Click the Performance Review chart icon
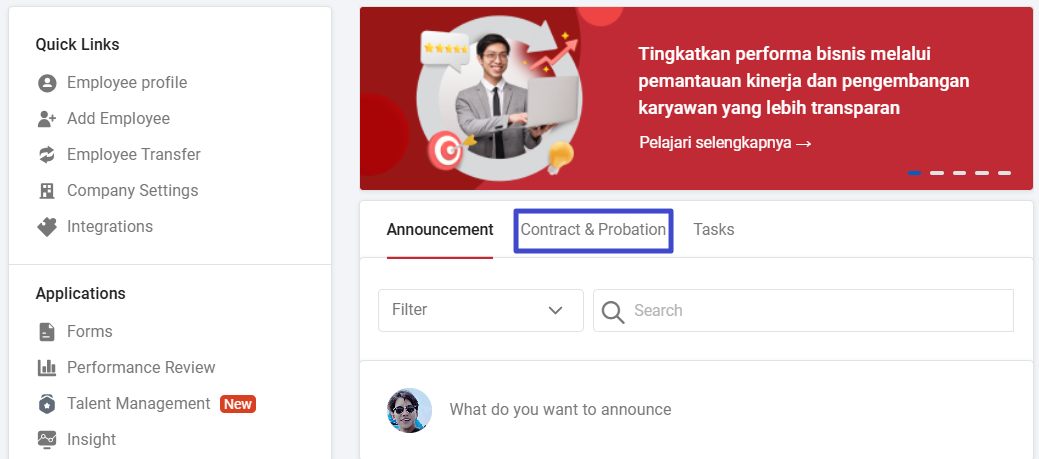The image size is (1039, 459). coord(47,368)
